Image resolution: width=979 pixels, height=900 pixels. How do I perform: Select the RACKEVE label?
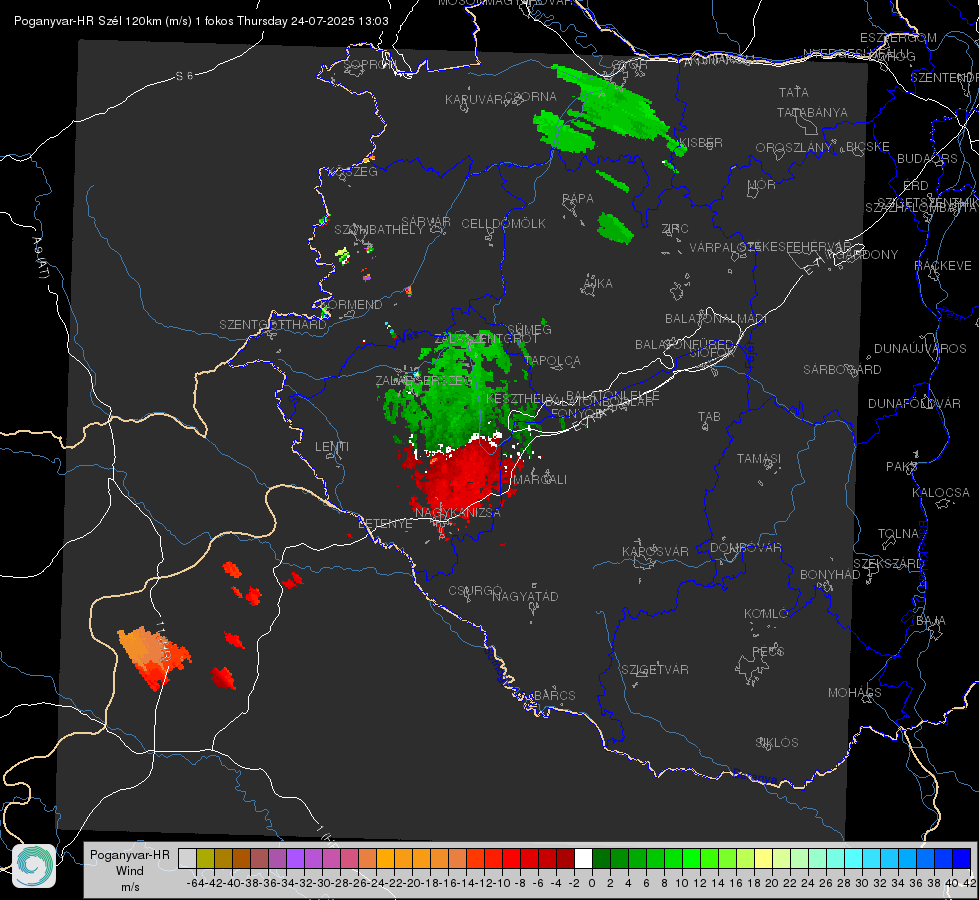pos(943,266)
